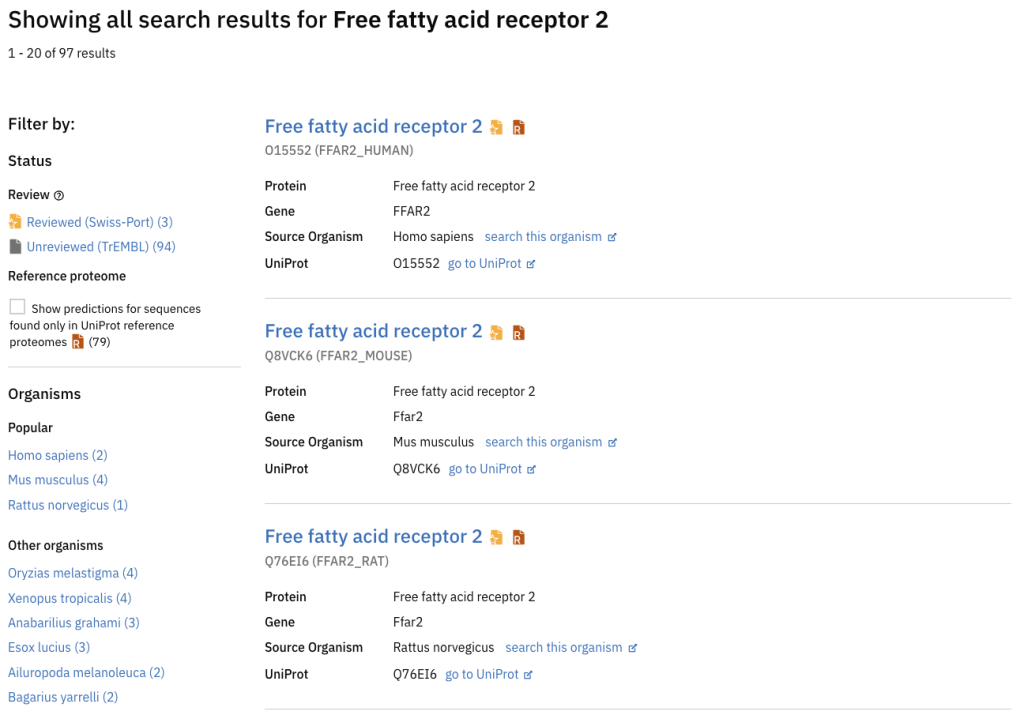Enable predictions for UniProt reference proteomes checkbox
The image size is (1024, 715).
point(18,307)
